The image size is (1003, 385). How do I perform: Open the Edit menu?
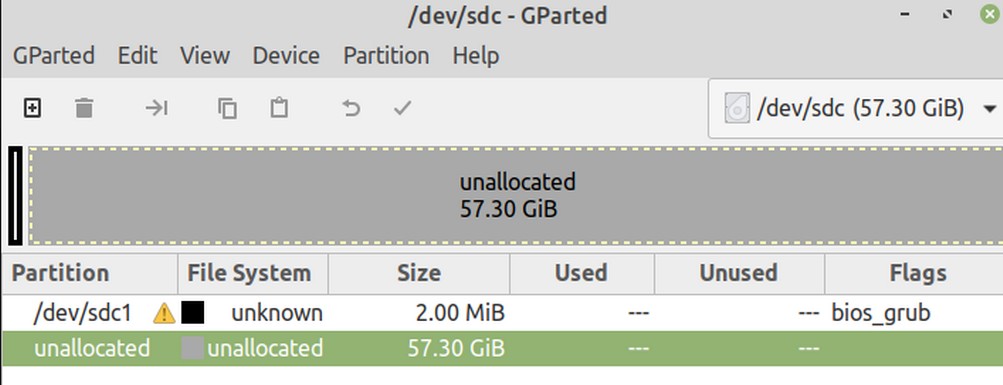[x=138, y=56]
